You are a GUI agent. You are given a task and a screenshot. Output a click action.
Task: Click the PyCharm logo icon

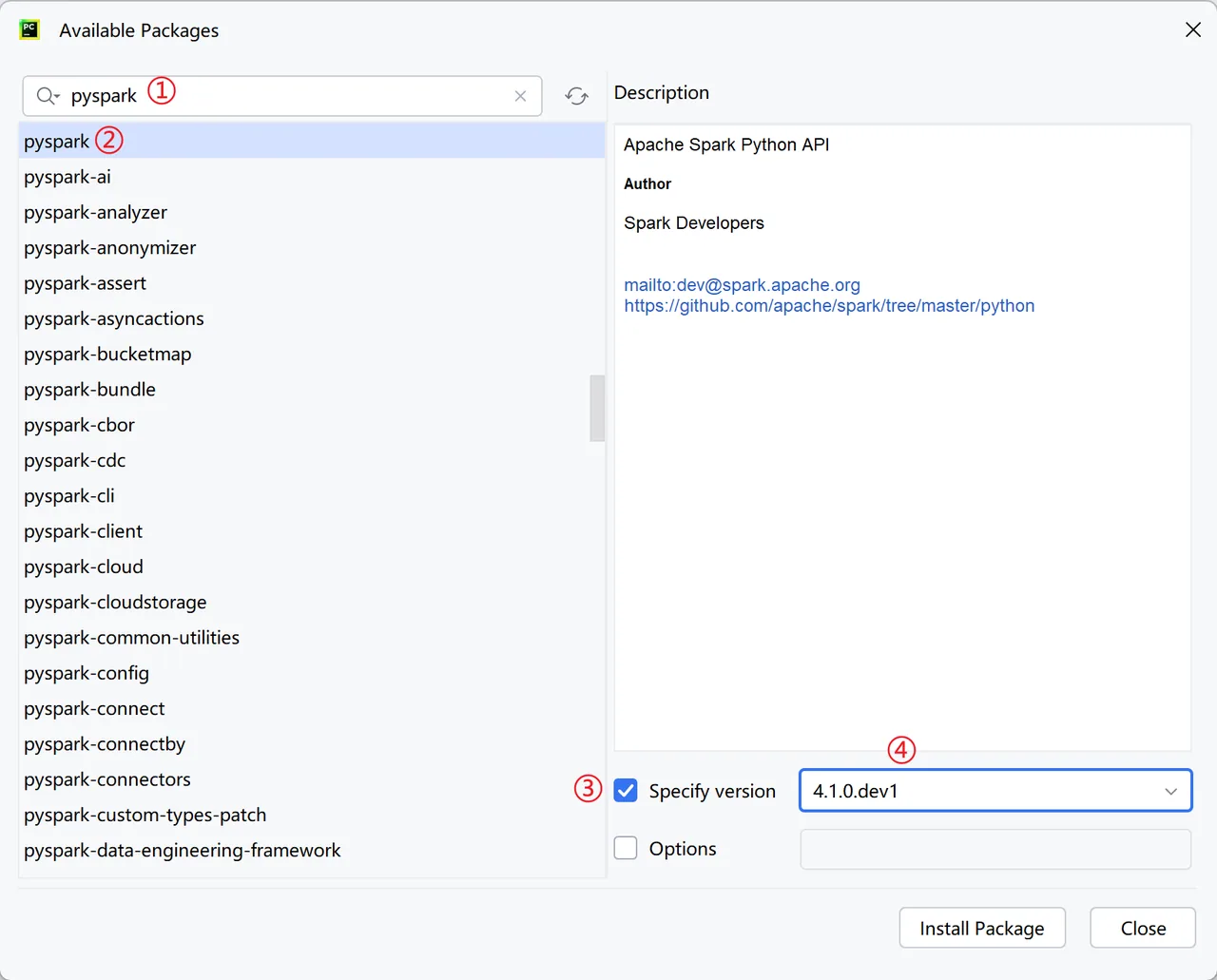[29, 29]
